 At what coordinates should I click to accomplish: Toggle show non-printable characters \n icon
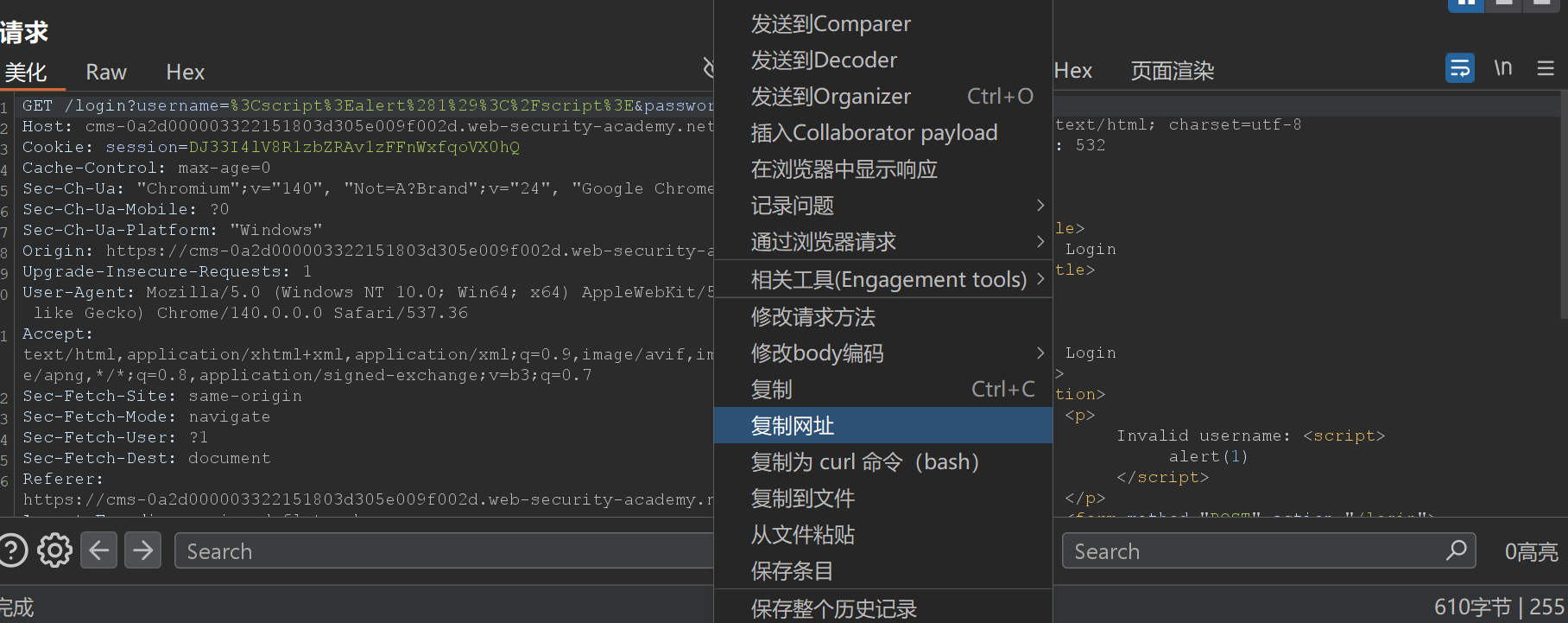point(1503,68)
